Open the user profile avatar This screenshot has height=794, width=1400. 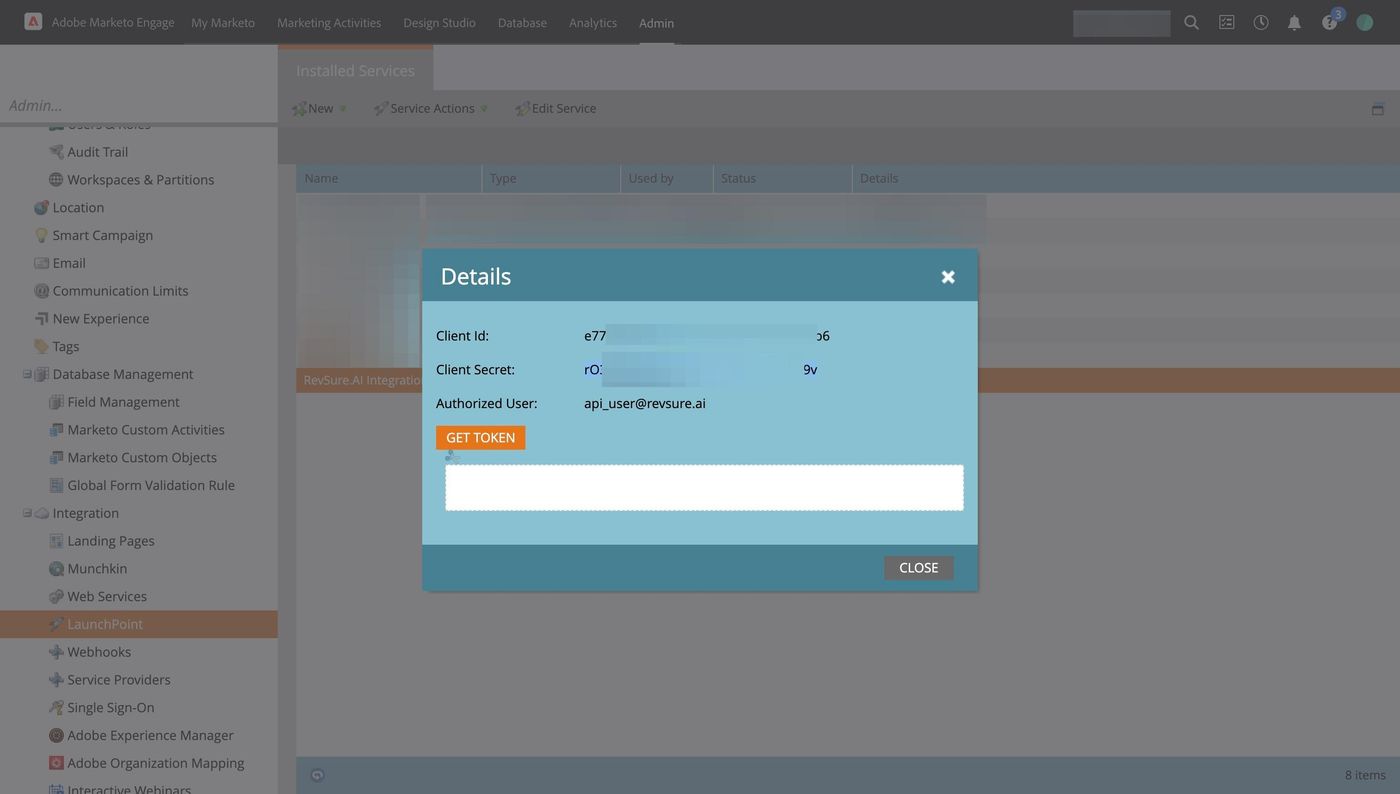pos(1364,22)
